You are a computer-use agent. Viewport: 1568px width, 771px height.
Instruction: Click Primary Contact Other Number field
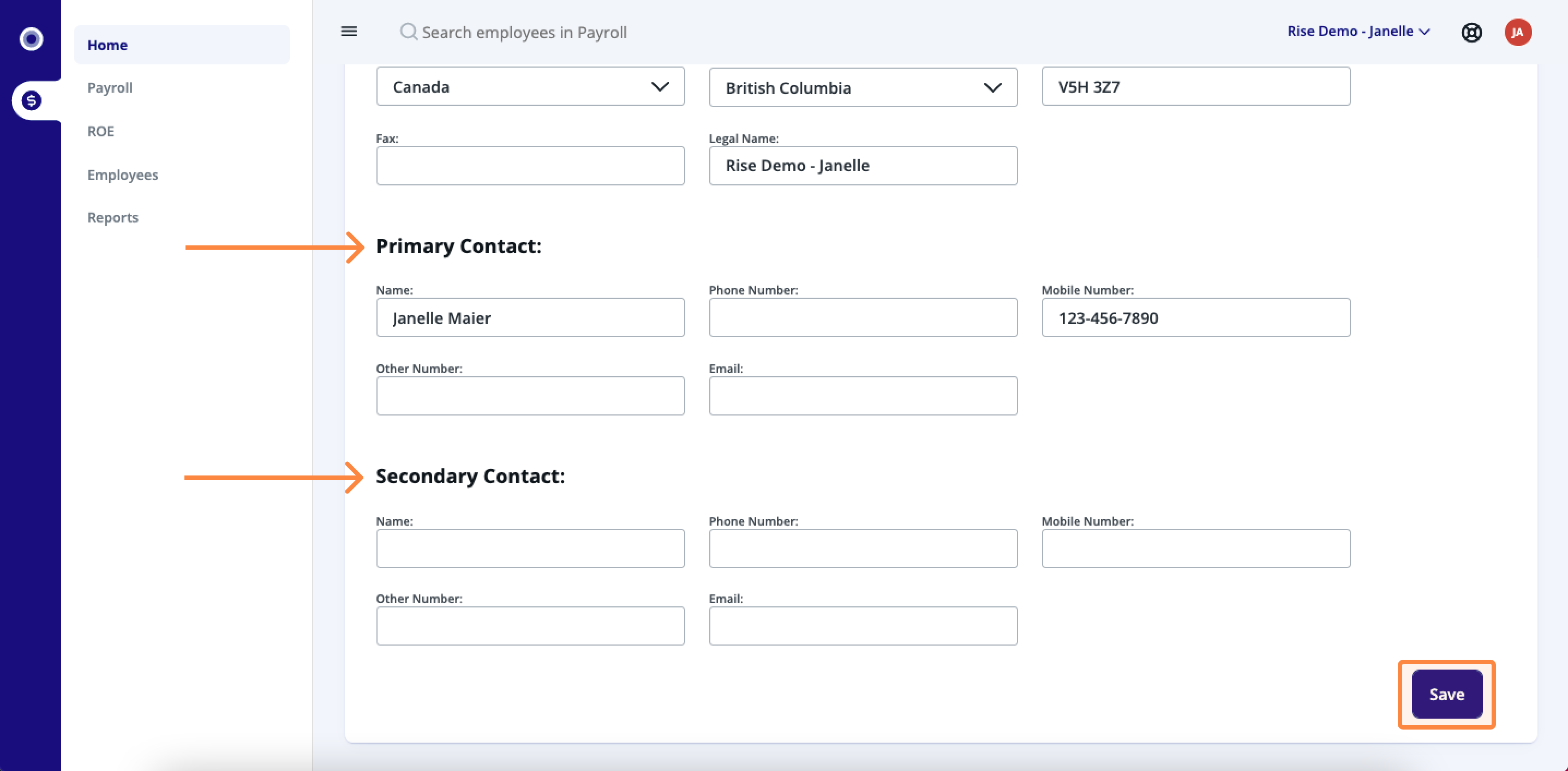coord(530,396)
